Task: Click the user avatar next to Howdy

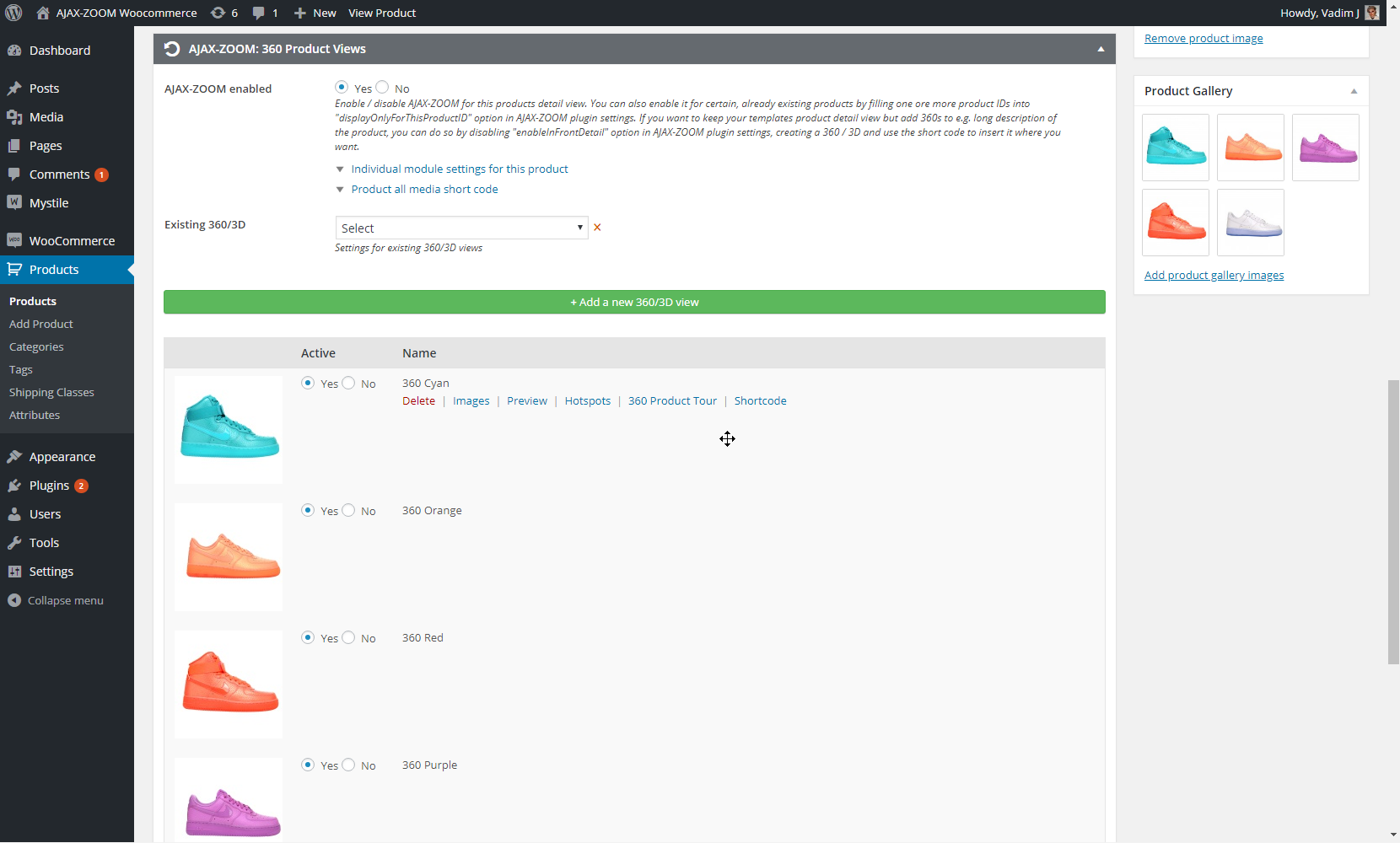Action: click(1372, 13)
